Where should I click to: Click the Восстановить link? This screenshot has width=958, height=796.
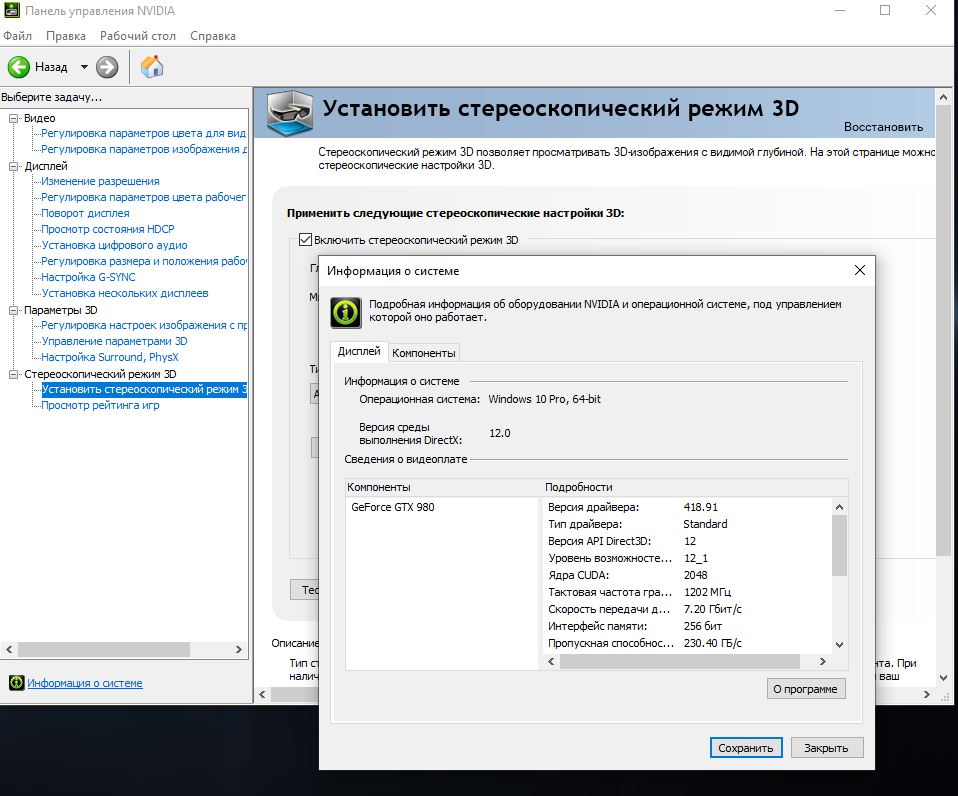tap(883, 126)
